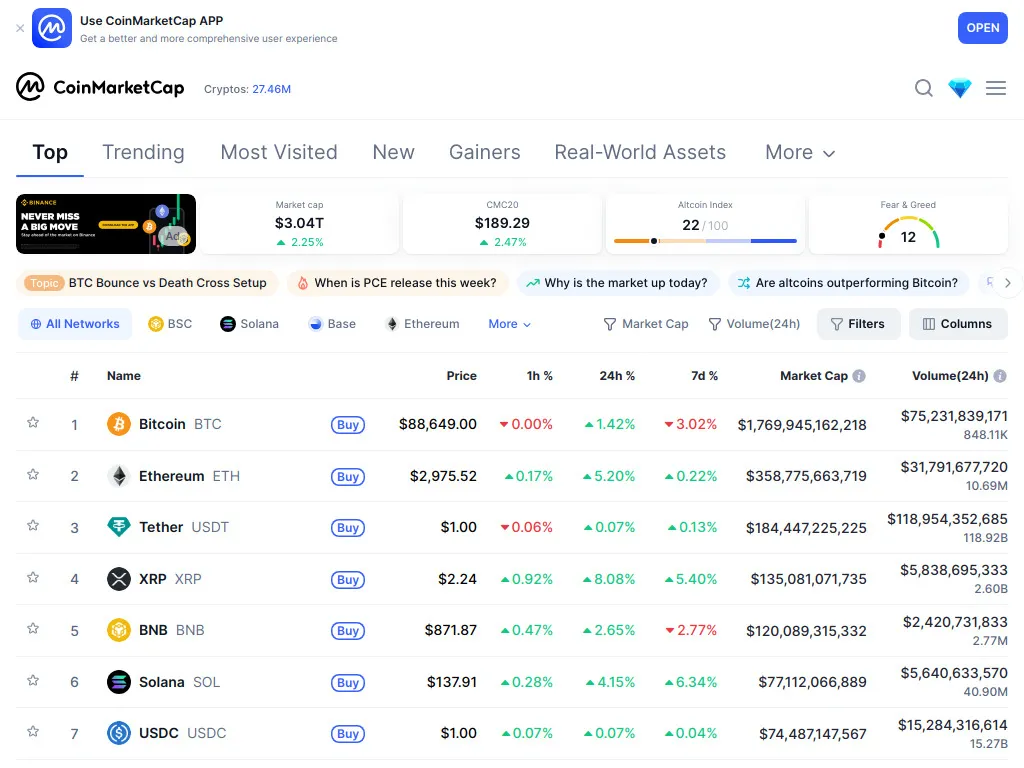Open the CoinMarketCap logo homepage

(x=100, y=88)
